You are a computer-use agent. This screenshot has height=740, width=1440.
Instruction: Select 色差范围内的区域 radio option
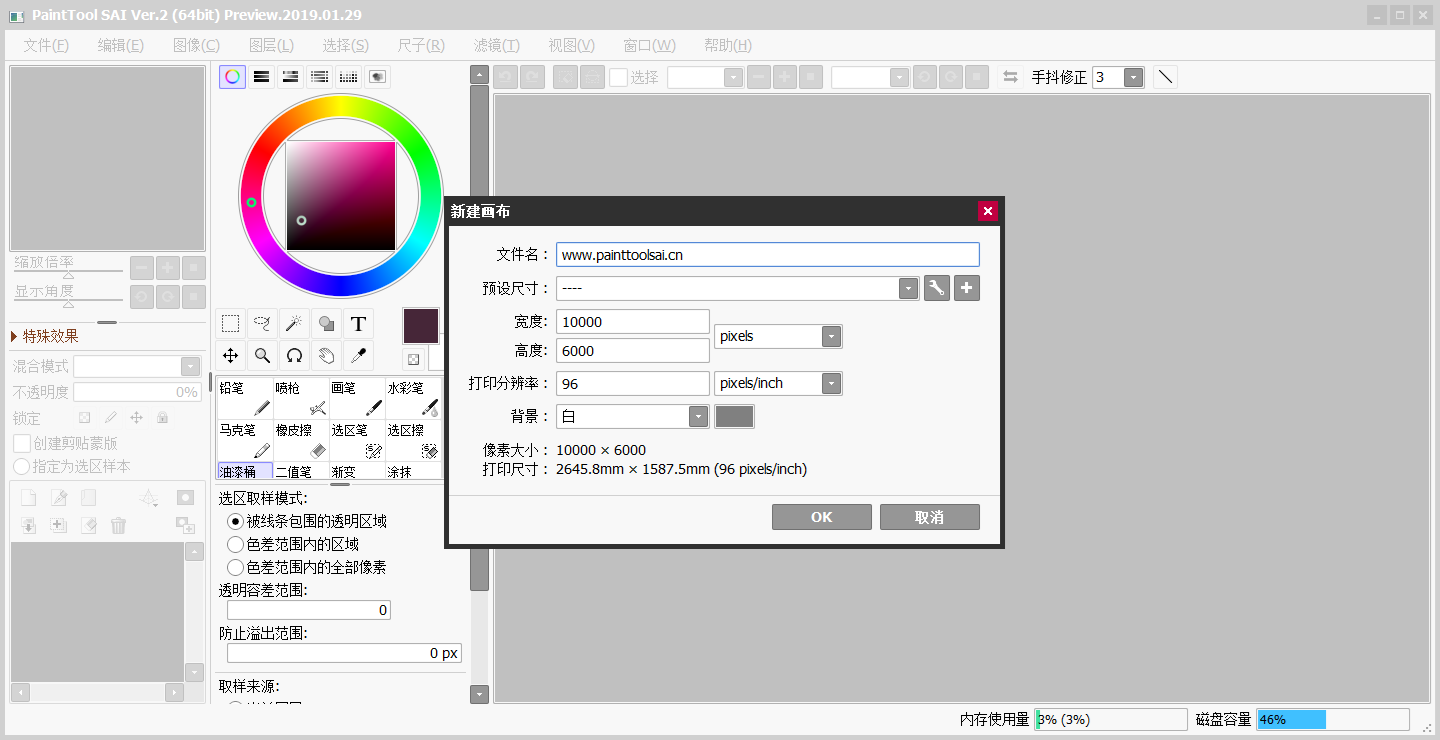(x=235, y=544)
